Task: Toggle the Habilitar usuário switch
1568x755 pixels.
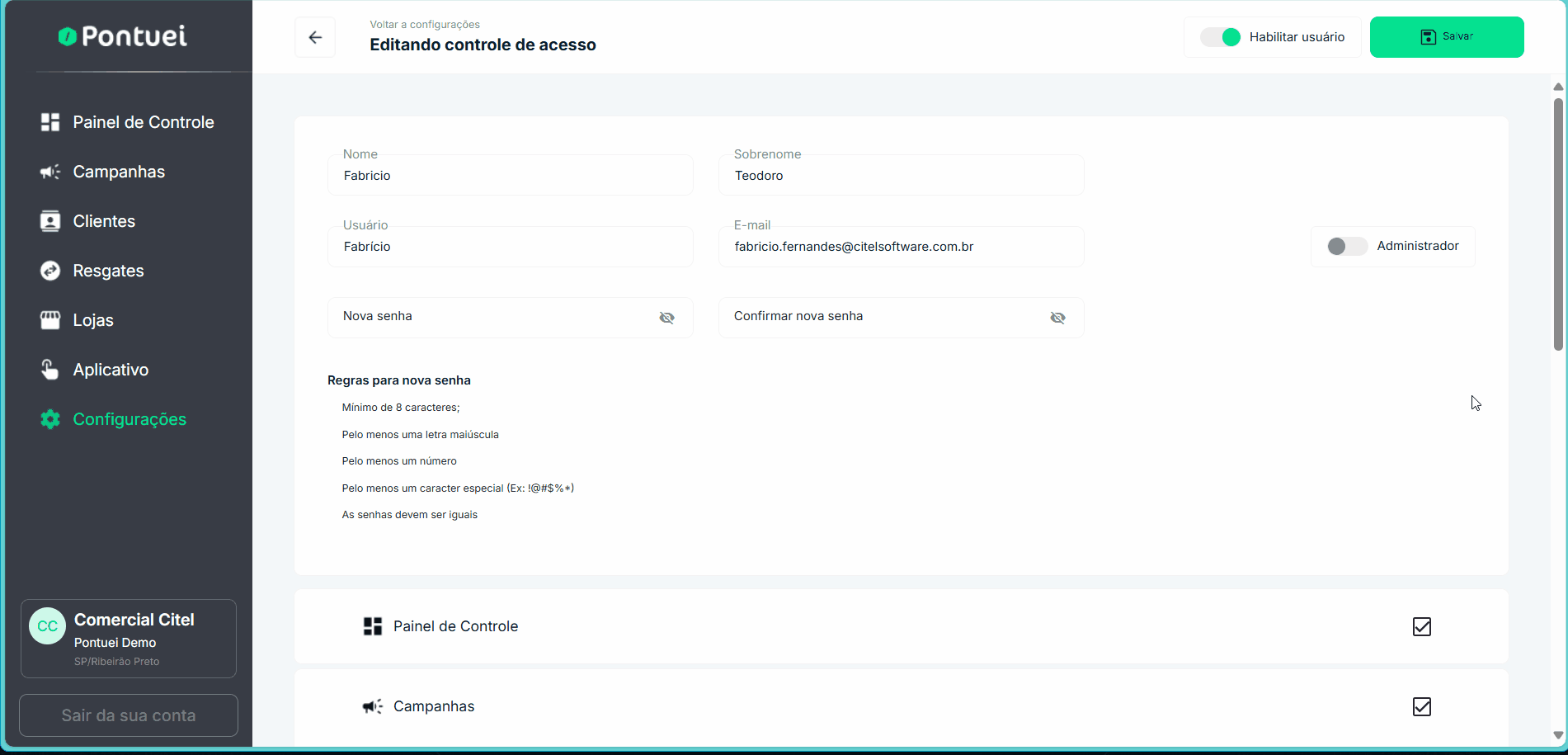Action: pos(1220,37)
